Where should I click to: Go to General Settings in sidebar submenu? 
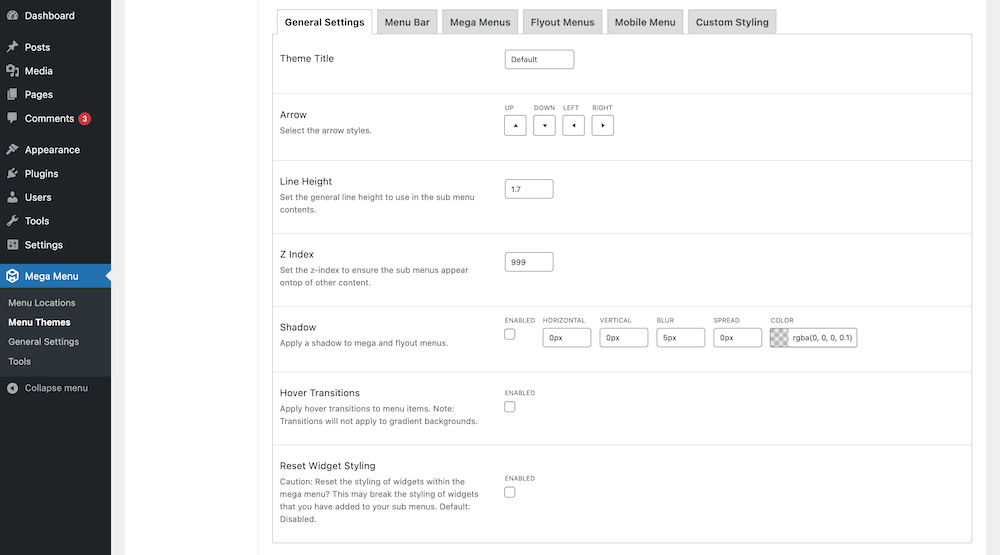(44, 342)
